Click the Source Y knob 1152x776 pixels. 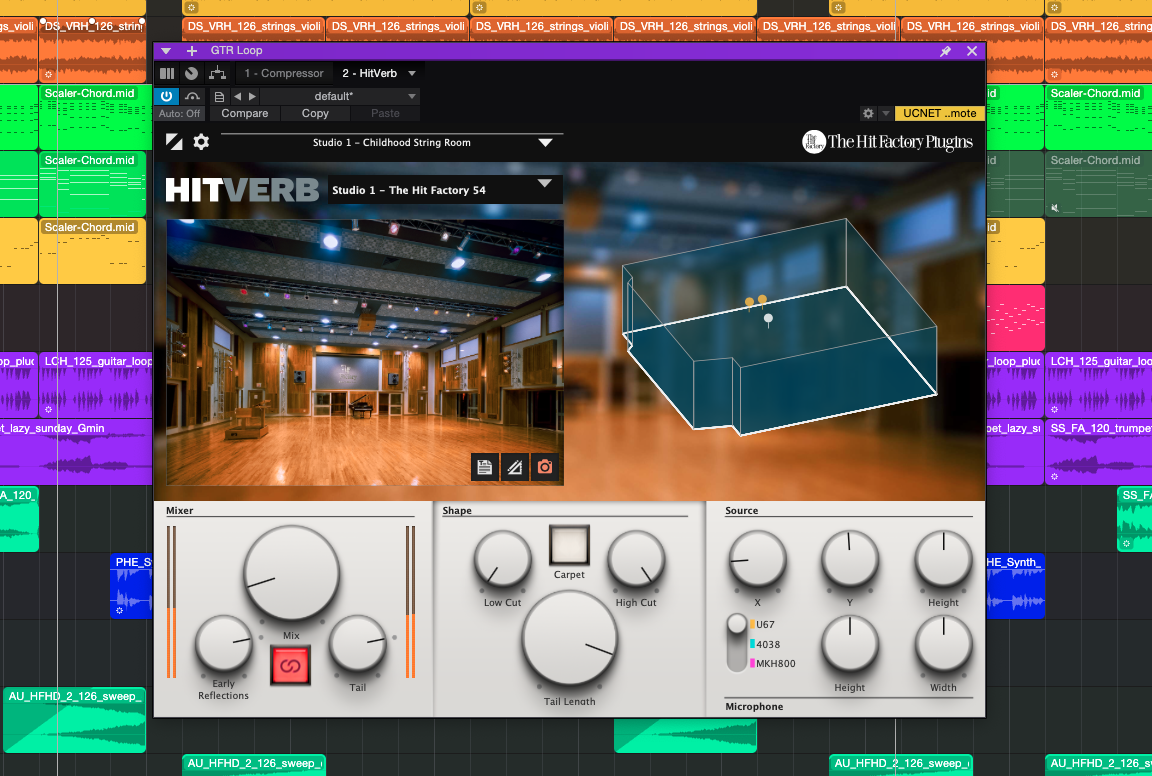pyautogui.click(x=850, y=559)
